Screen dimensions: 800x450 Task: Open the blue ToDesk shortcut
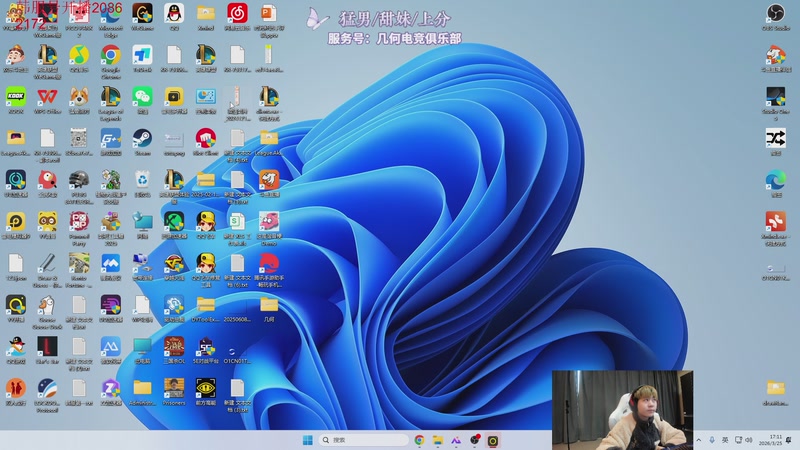142,55
